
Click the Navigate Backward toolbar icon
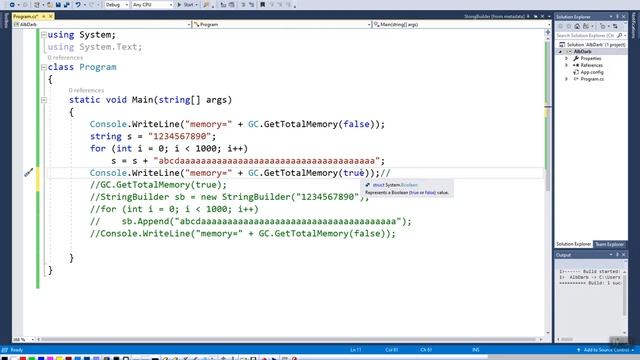point(12,5)
